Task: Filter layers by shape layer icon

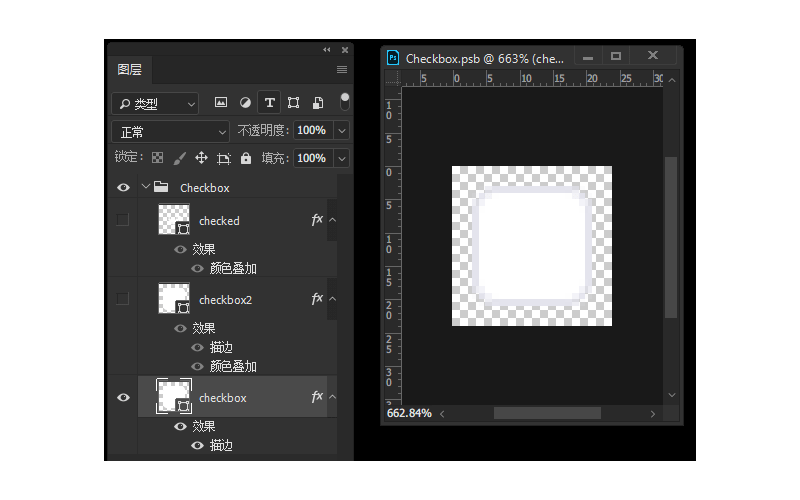Action: [x=293, y=103]
